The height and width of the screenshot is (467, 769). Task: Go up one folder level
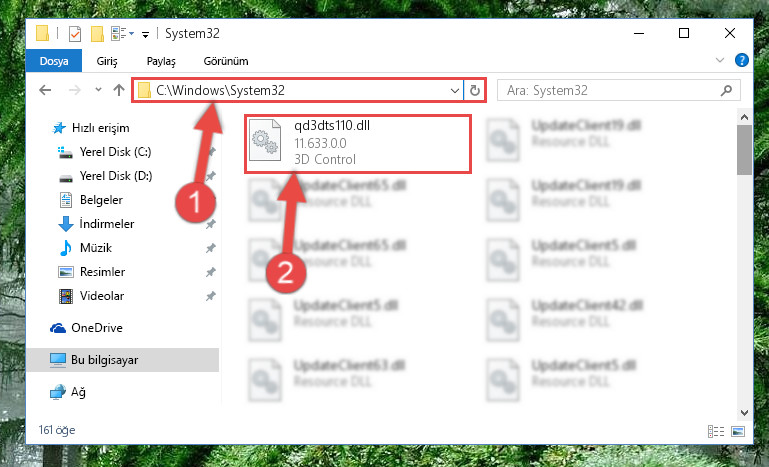[x=119, y=90]
